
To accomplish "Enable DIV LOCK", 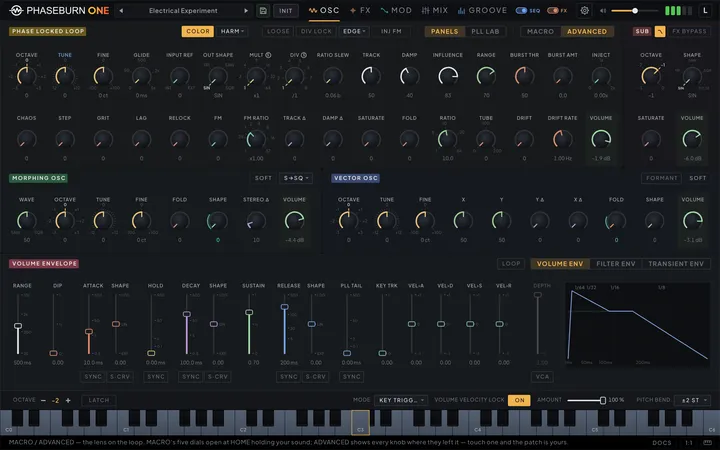I will pos(316,31).
